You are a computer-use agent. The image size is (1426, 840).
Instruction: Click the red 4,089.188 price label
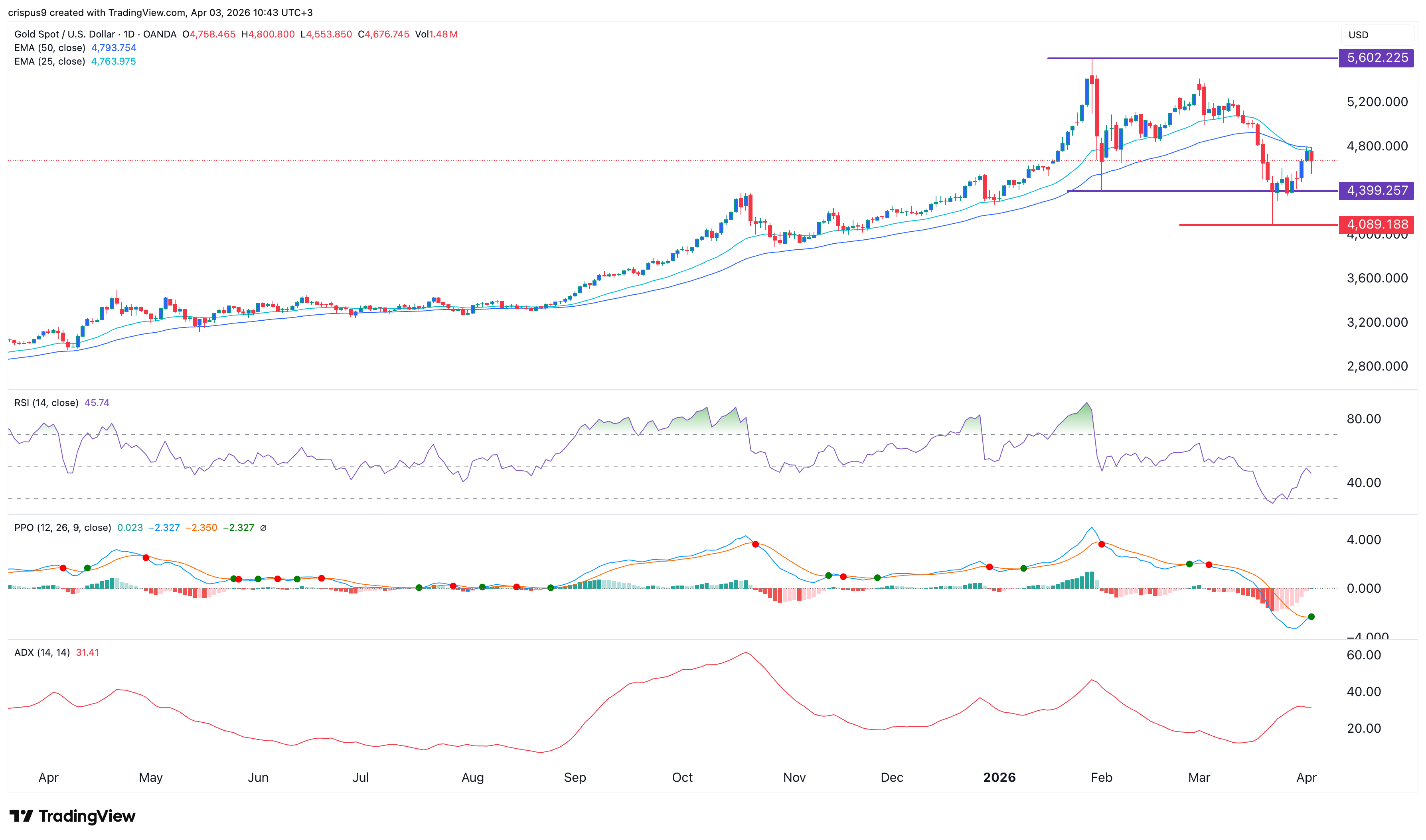click(1376, 224)
